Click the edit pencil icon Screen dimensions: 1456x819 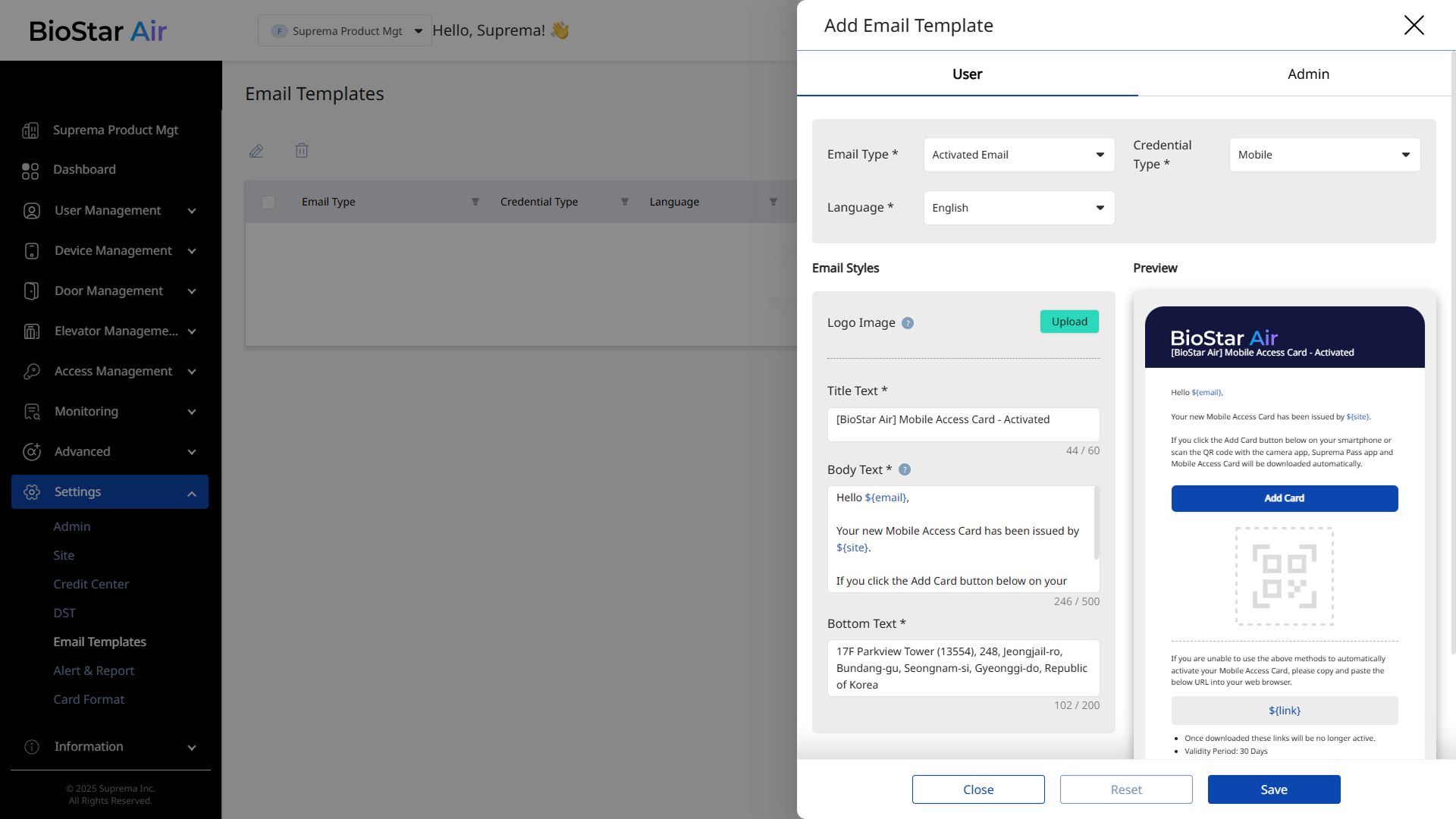(x=256, y=151)
